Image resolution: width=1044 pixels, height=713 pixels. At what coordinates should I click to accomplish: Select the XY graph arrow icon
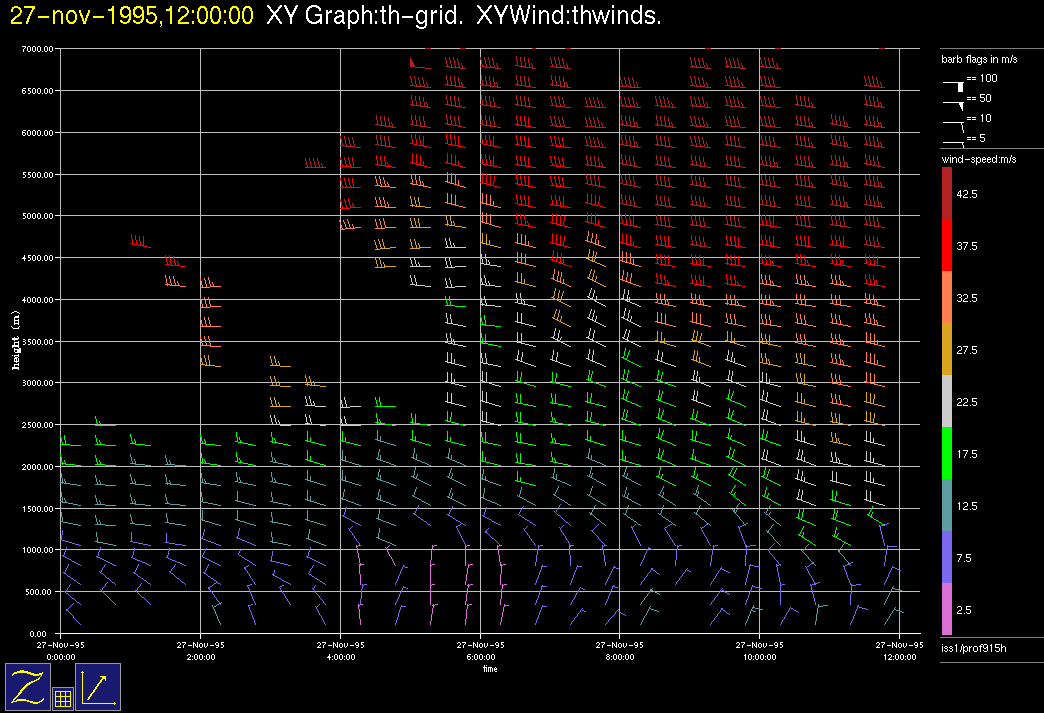(x=98, y=687)
